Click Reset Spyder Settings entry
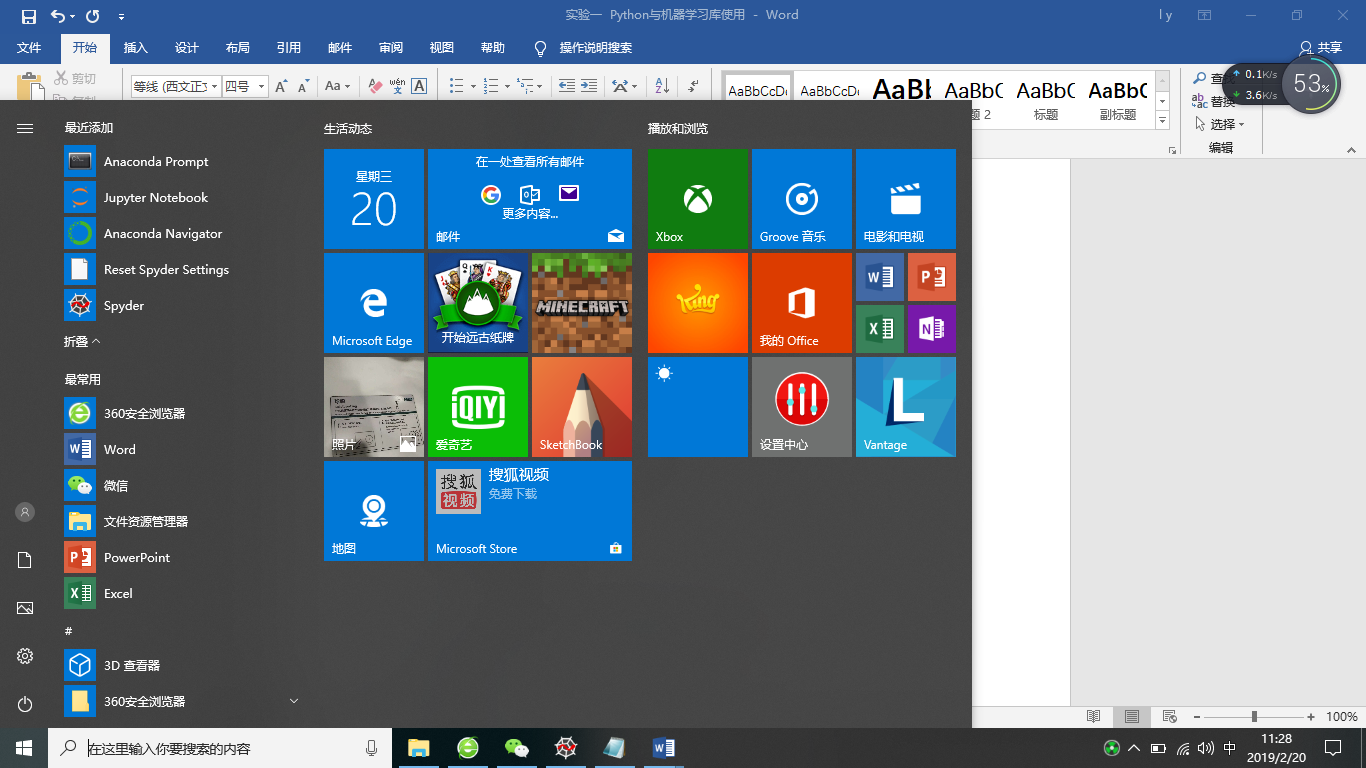Image resolution: width=1366 pixels, height=768 pixels. point(182,269)
